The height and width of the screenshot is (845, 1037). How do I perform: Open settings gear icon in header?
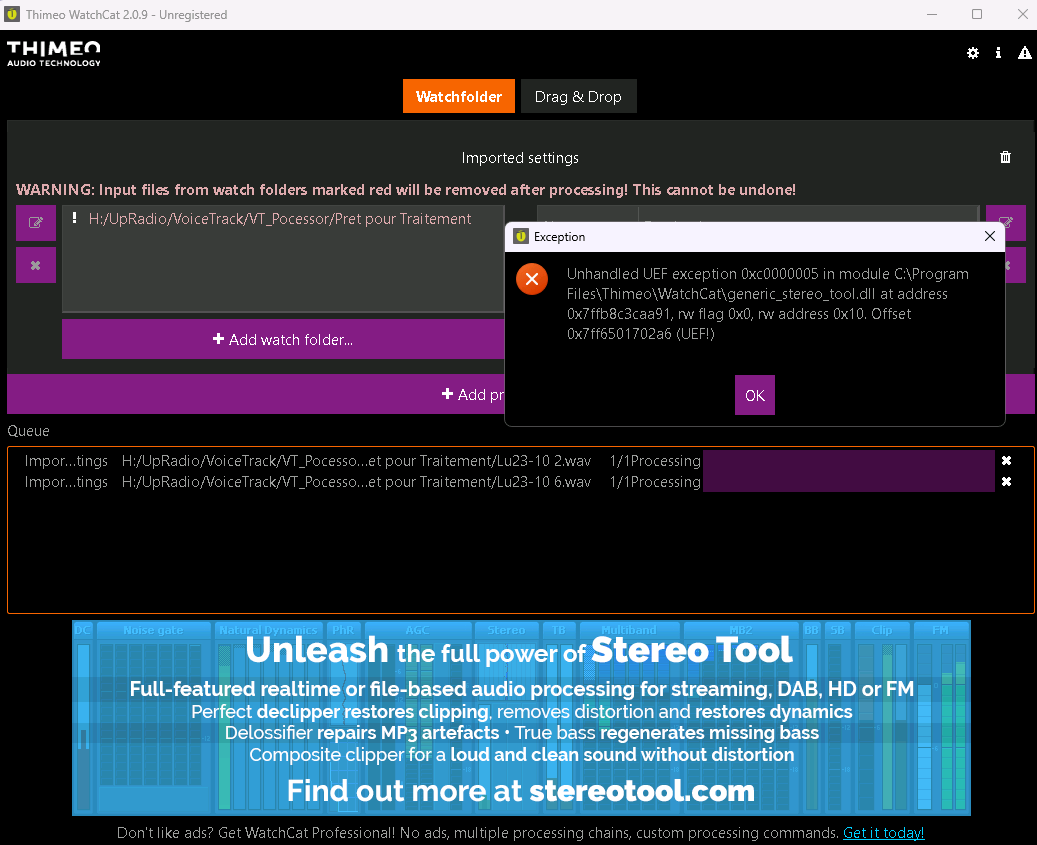coord(972,53)
